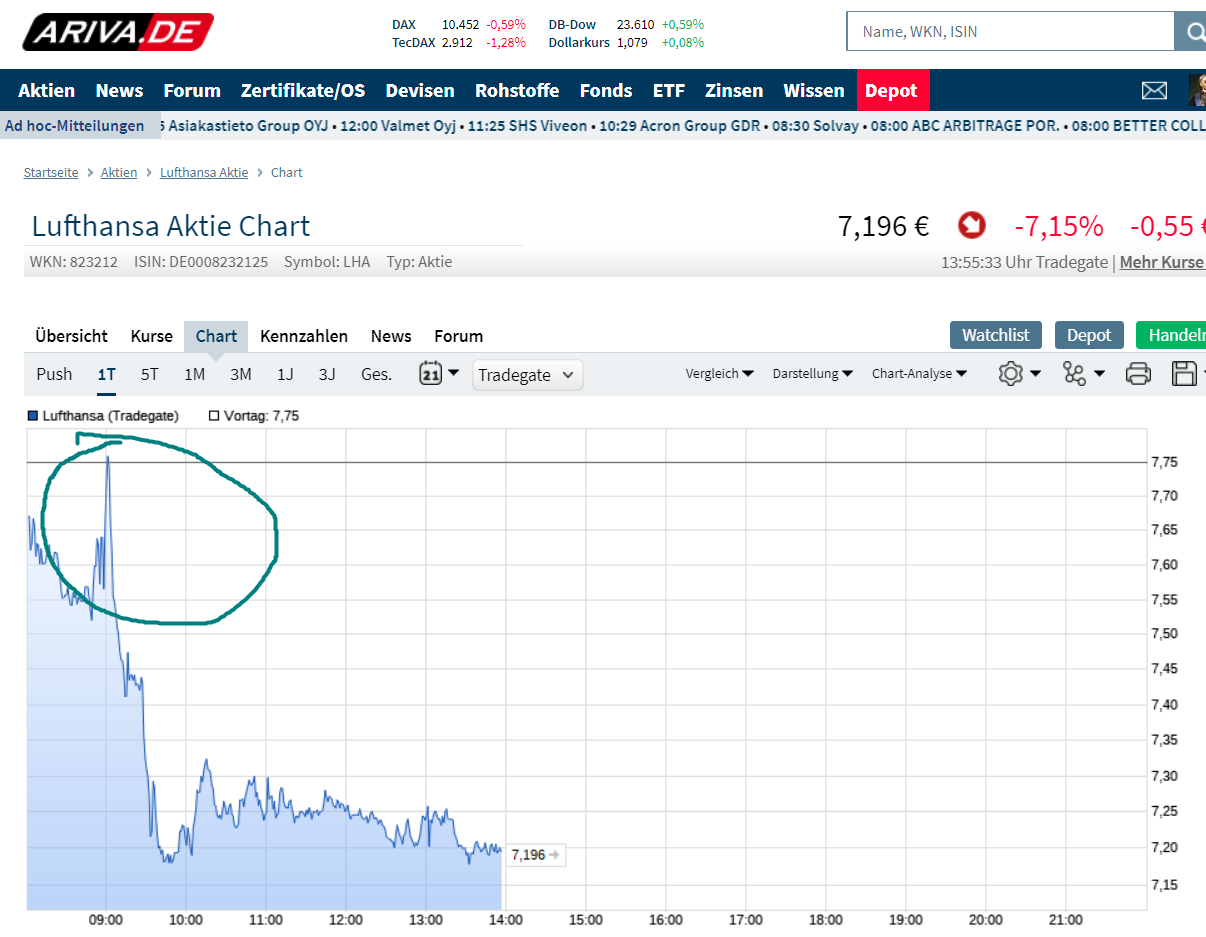Open the 11:25 SHS Viveon ticker item
The height and width of the screenshot is (937, 1206).
click(x=527, y=125)
